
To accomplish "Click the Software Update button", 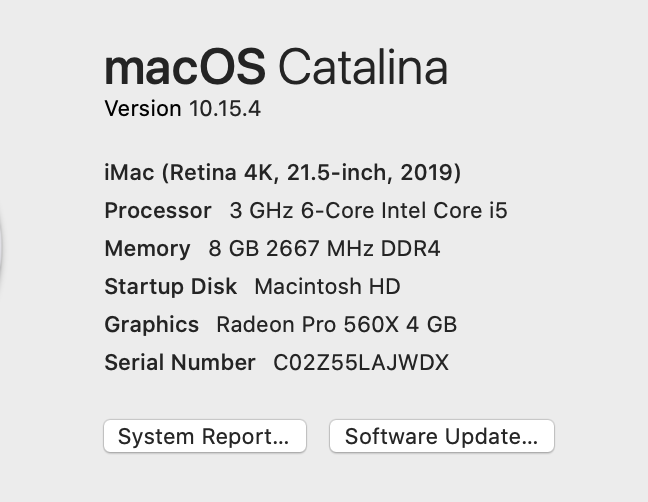I will [x=442, y=436].
